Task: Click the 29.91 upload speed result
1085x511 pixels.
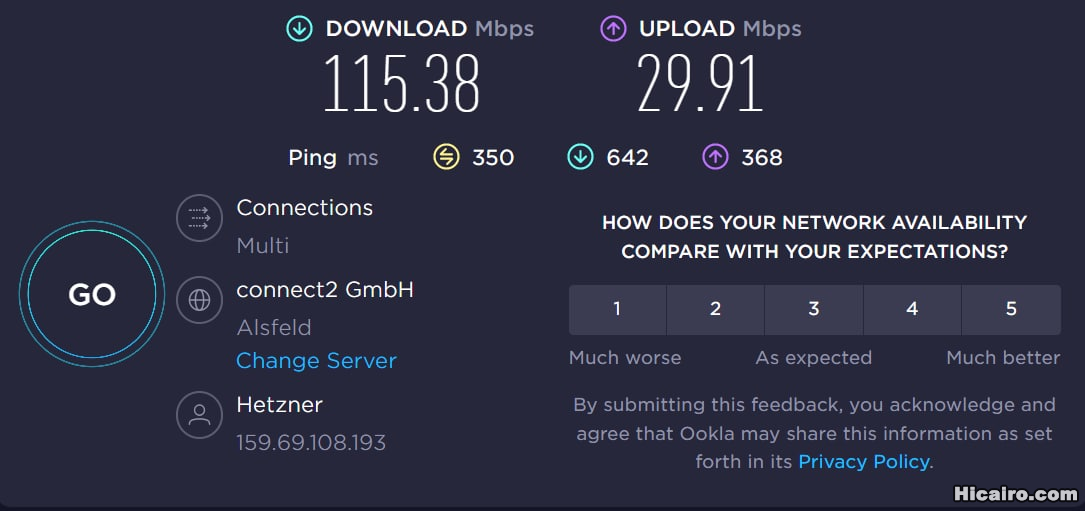Action: (x=700, y=84)
